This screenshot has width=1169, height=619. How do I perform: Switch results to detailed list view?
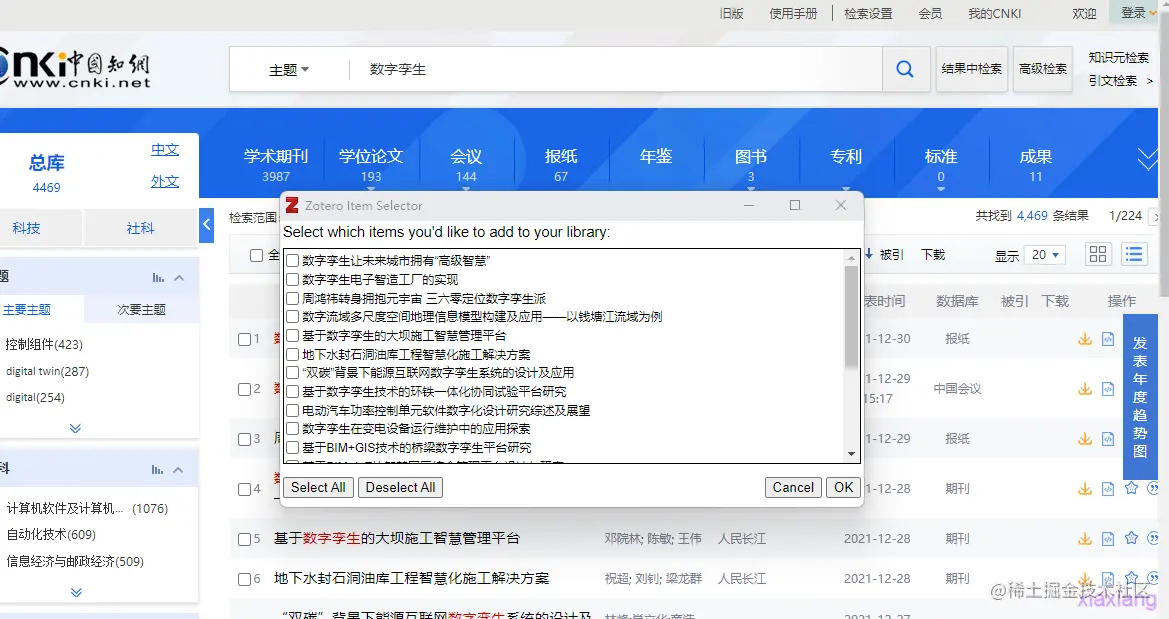coord(1134,254)
